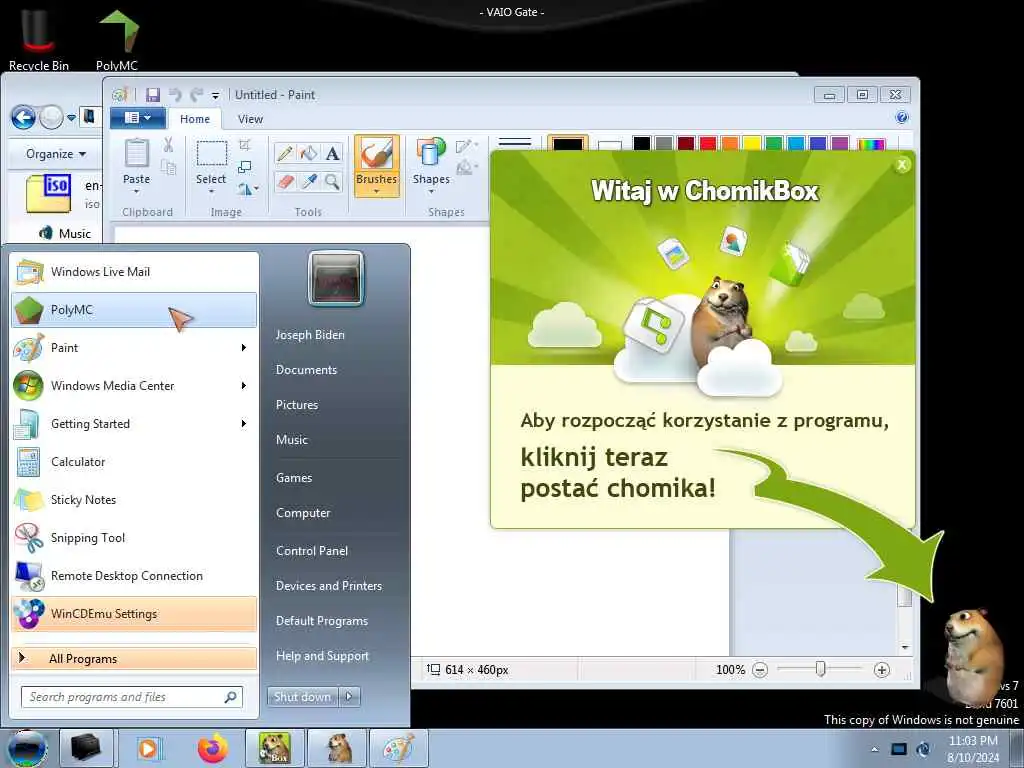Activate the Magnifier tool in Paint
The width and height of the screenshot is (1024, 768).
click(332, 181)
